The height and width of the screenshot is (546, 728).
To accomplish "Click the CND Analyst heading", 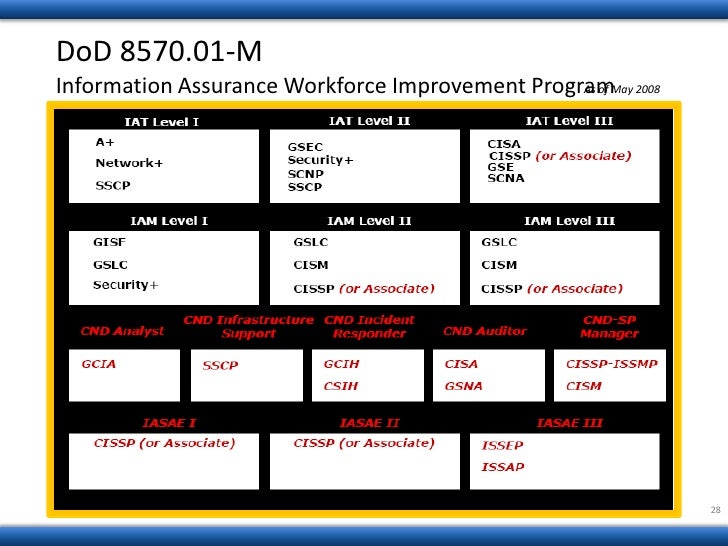I will [x=123, y=331].
